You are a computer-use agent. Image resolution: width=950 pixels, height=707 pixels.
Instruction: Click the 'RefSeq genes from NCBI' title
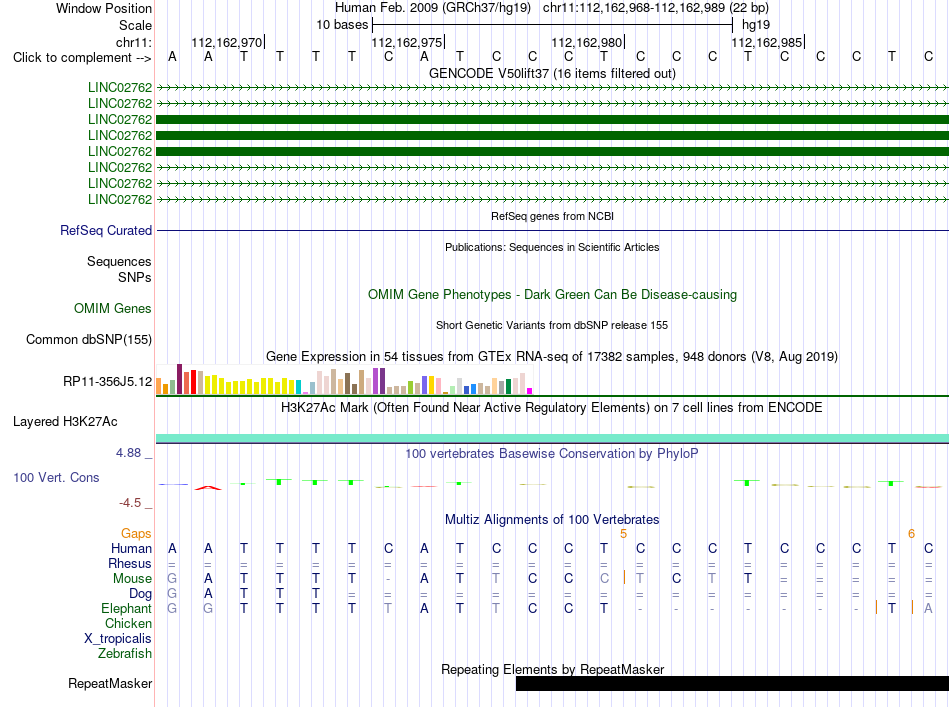[552, 216]
